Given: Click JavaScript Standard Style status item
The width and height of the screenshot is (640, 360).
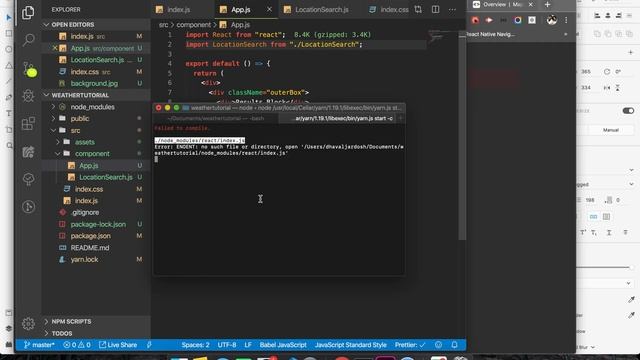Looking at the screenshot, I should coord(351,345).
